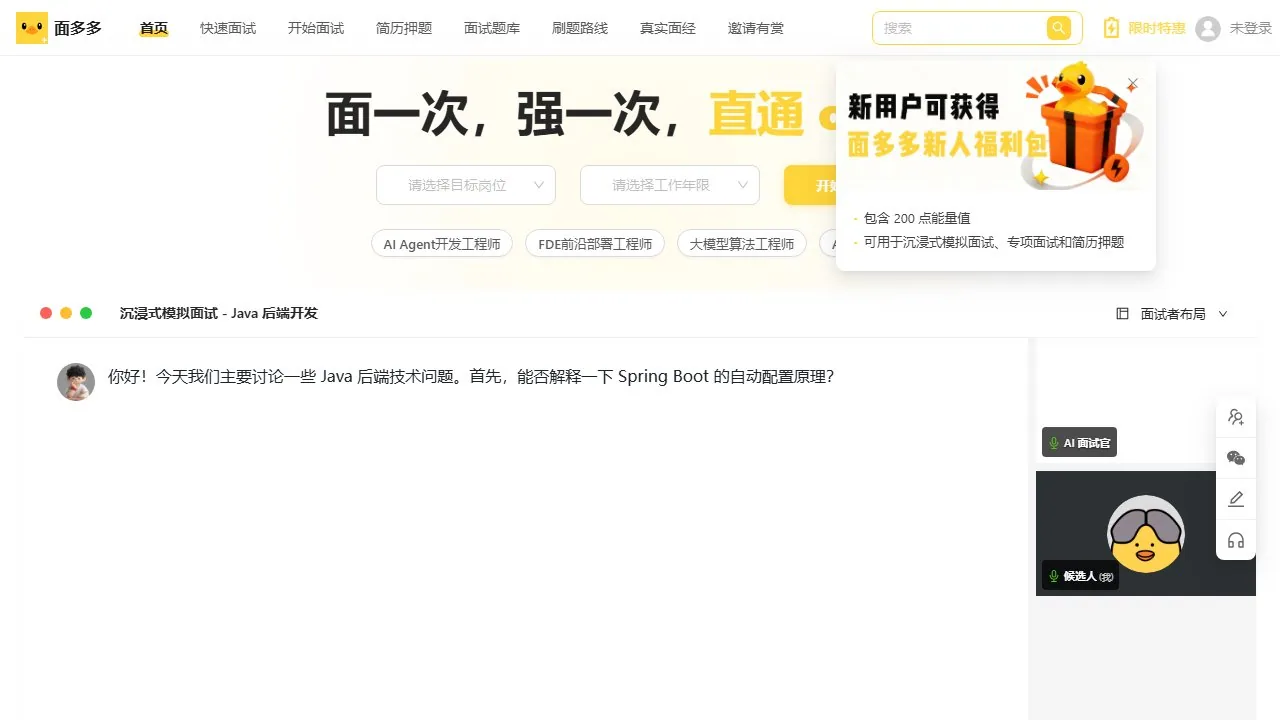Image resolution: width=1280 pixels, height=720 pixels.
Task: Click the 面多多 duck logo icon
Action: (32, 28)
